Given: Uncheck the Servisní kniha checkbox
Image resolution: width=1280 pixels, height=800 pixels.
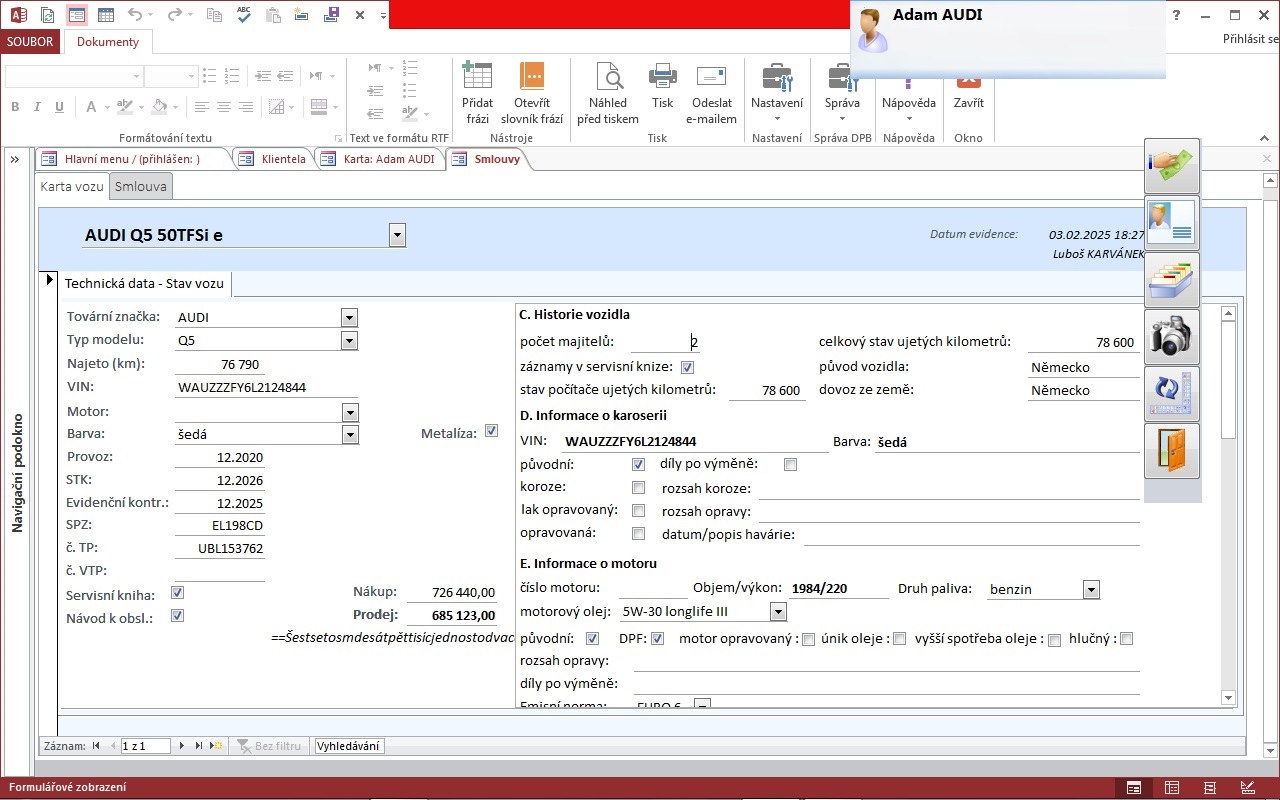Looking at the screenshot, I should (176, 592).
